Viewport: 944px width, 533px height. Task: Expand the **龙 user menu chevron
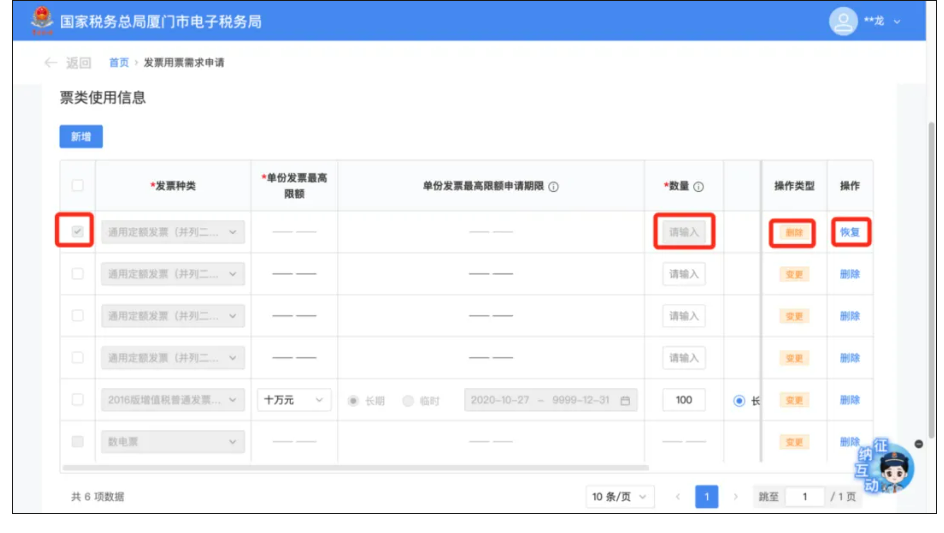click(x=897, y=22)
